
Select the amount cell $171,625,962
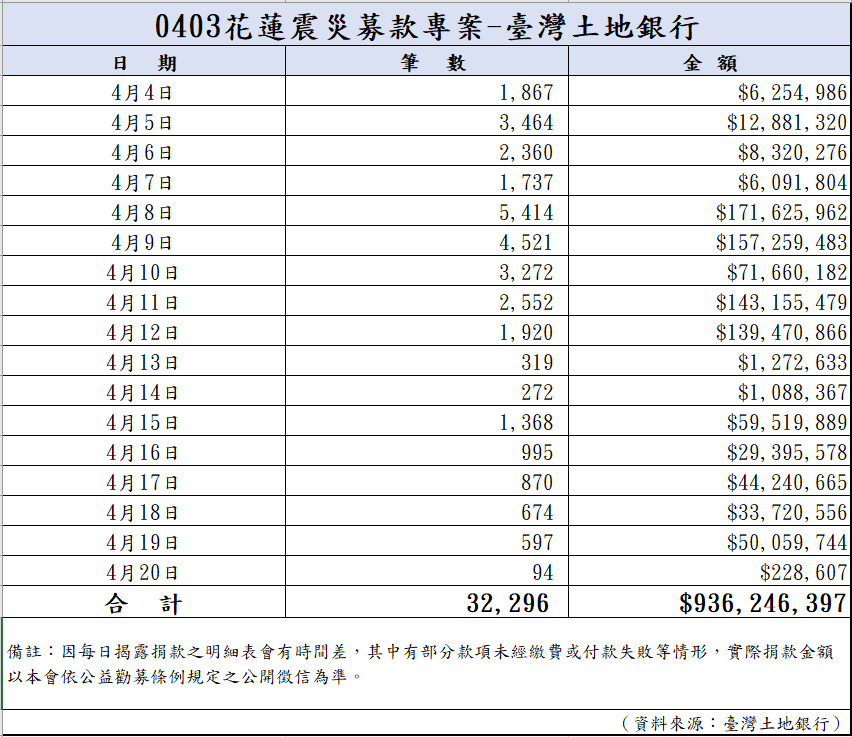pyautogui.click(x=709, y=211)
